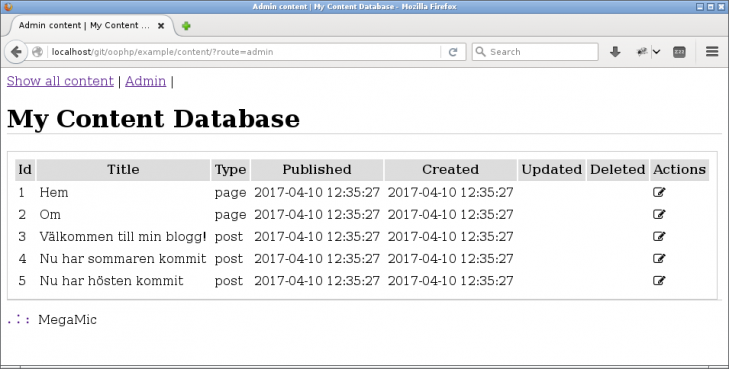The image size is (729, 369).
Task: Click 'My Content Database' heading
Action: tap(153, 119)
